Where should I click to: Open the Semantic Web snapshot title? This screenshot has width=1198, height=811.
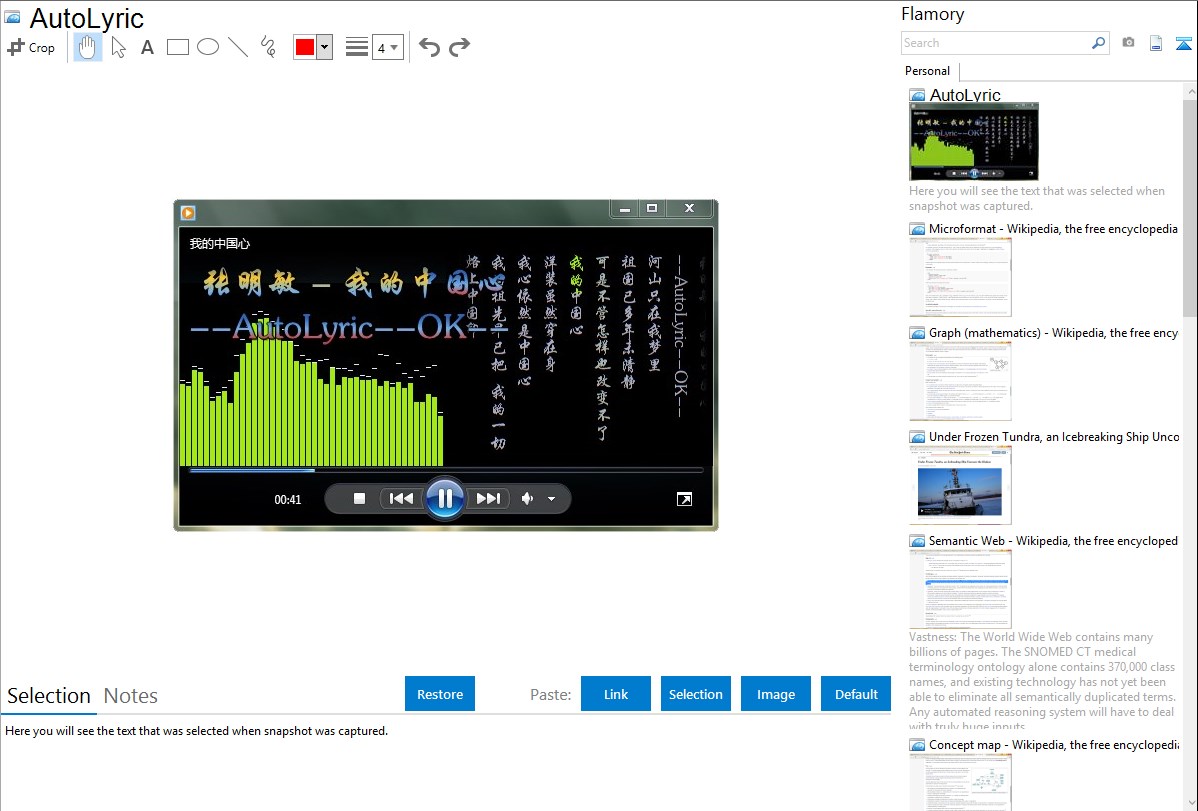coord(1053,540)
